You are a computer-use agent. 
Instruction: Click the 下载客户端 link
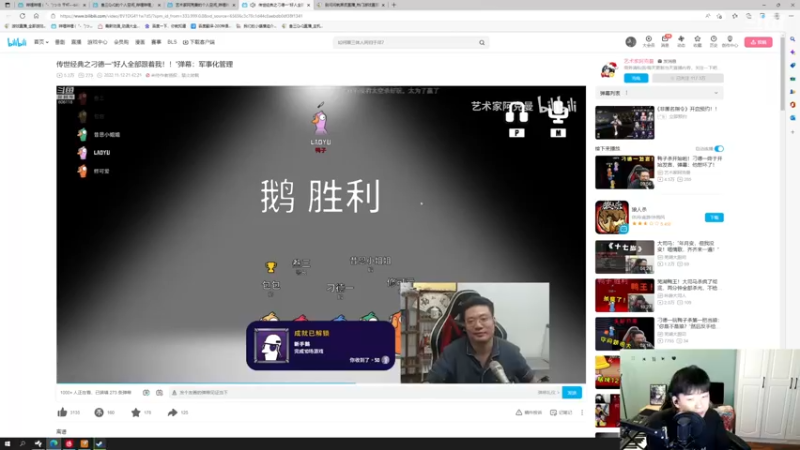point(198,42)
